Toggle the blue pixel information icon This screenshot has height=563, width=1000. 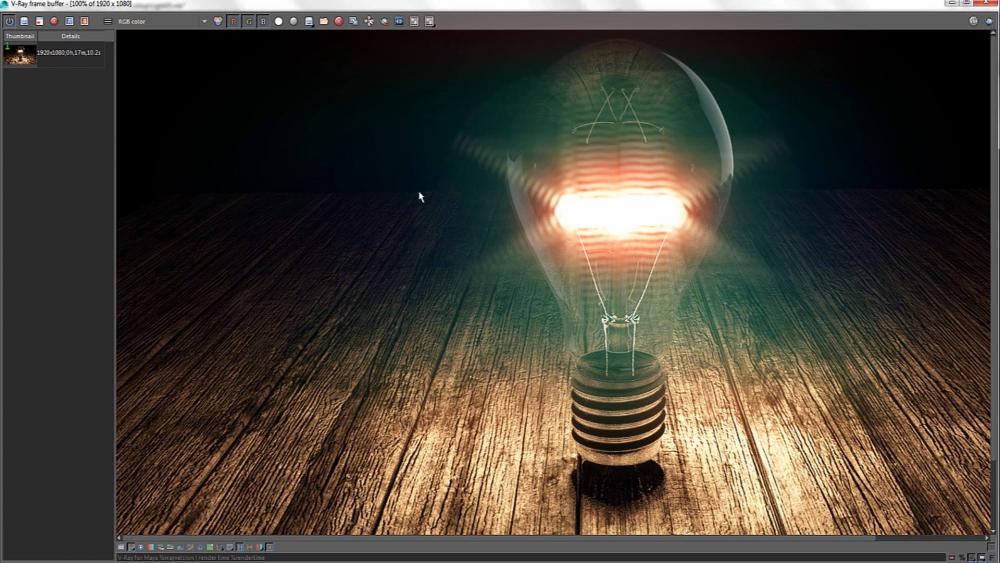point(141,547)
